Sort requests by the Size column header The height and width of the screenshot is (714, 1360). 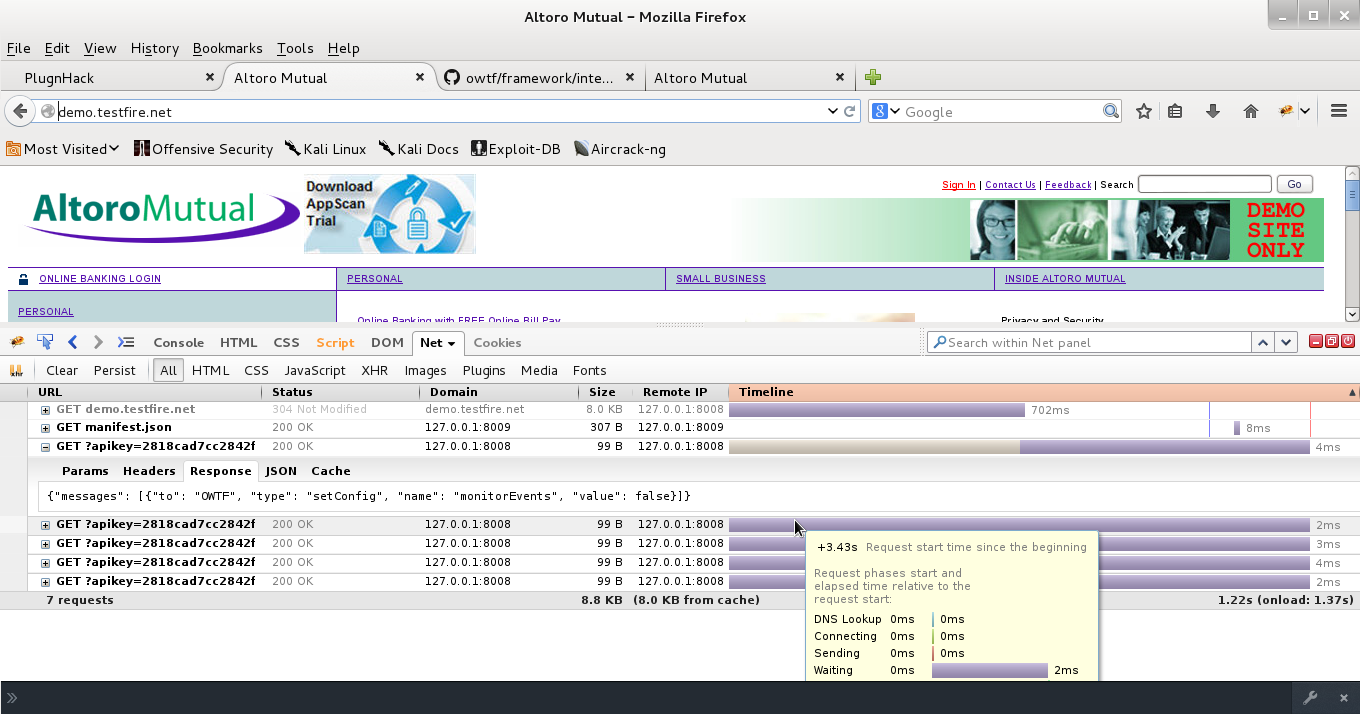coord(602,392)
